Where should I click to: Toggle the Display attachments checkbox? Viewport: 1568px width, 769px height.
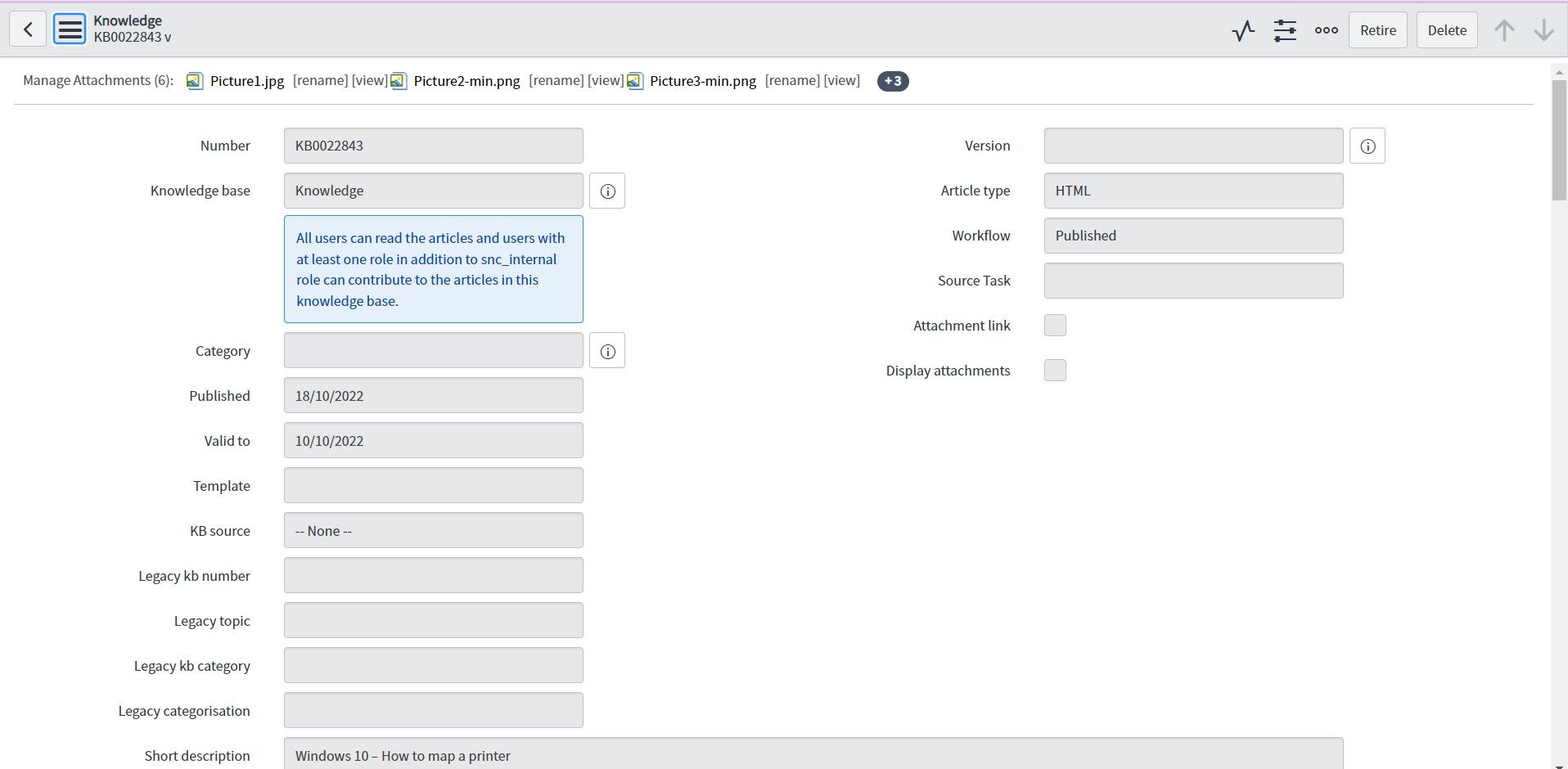(x=1055, y=371)
